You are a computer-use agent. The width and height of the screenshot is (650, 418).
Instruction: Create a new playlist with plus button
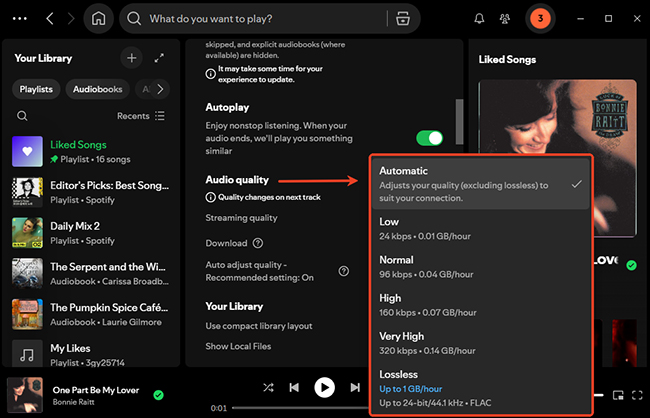(131, 58)
